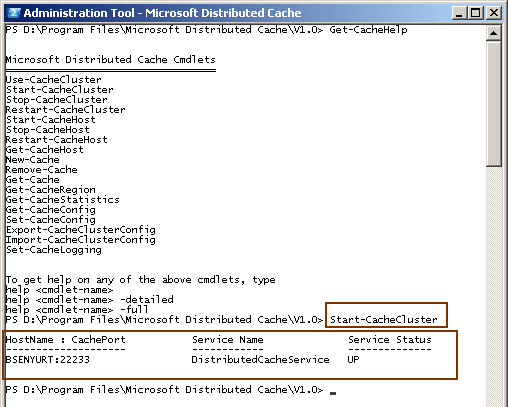
Task: Click the 'Get-Cache' cmdlet line
Action: [x=33, y=180]
